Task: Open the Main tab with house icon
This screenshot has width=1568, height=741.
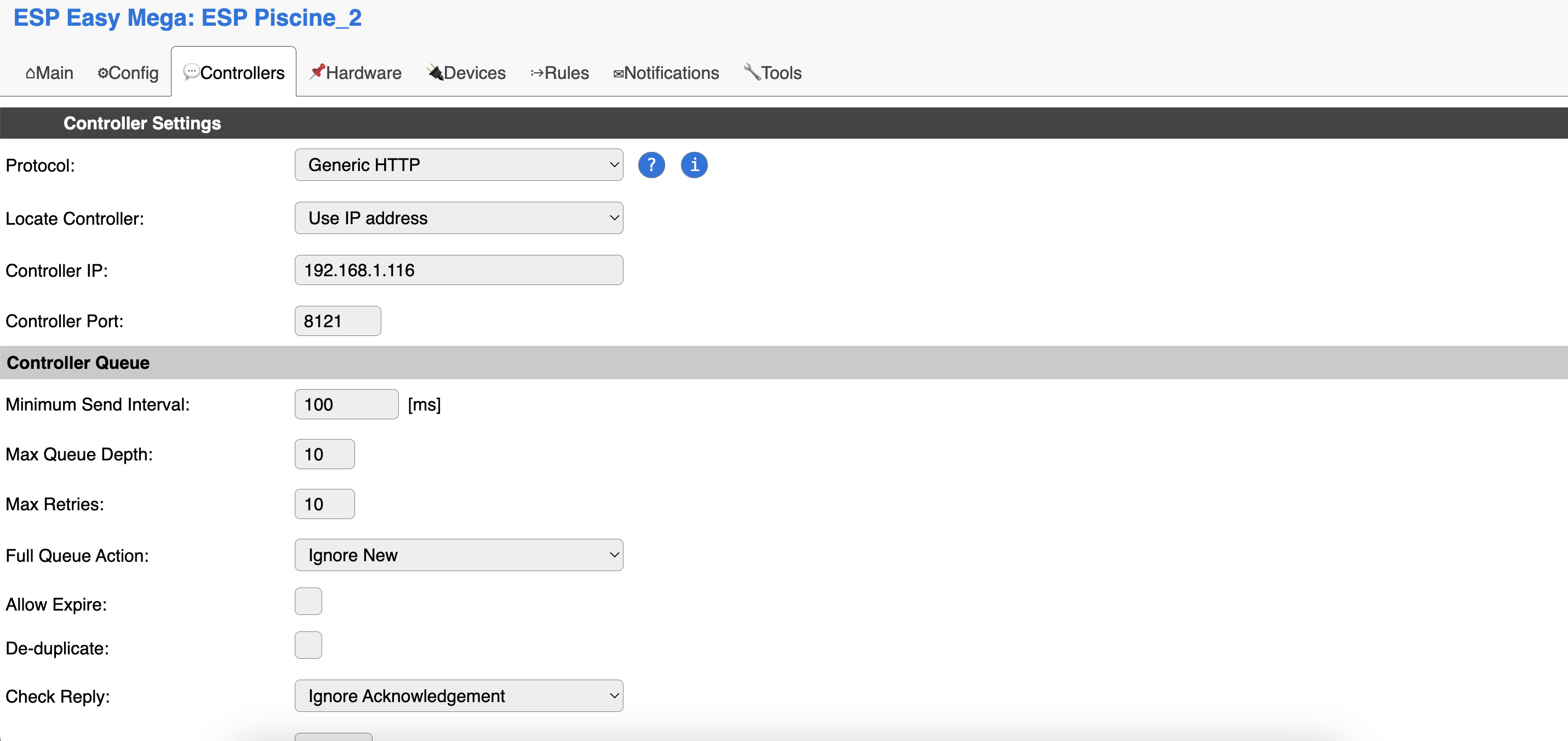Action: 49,73
